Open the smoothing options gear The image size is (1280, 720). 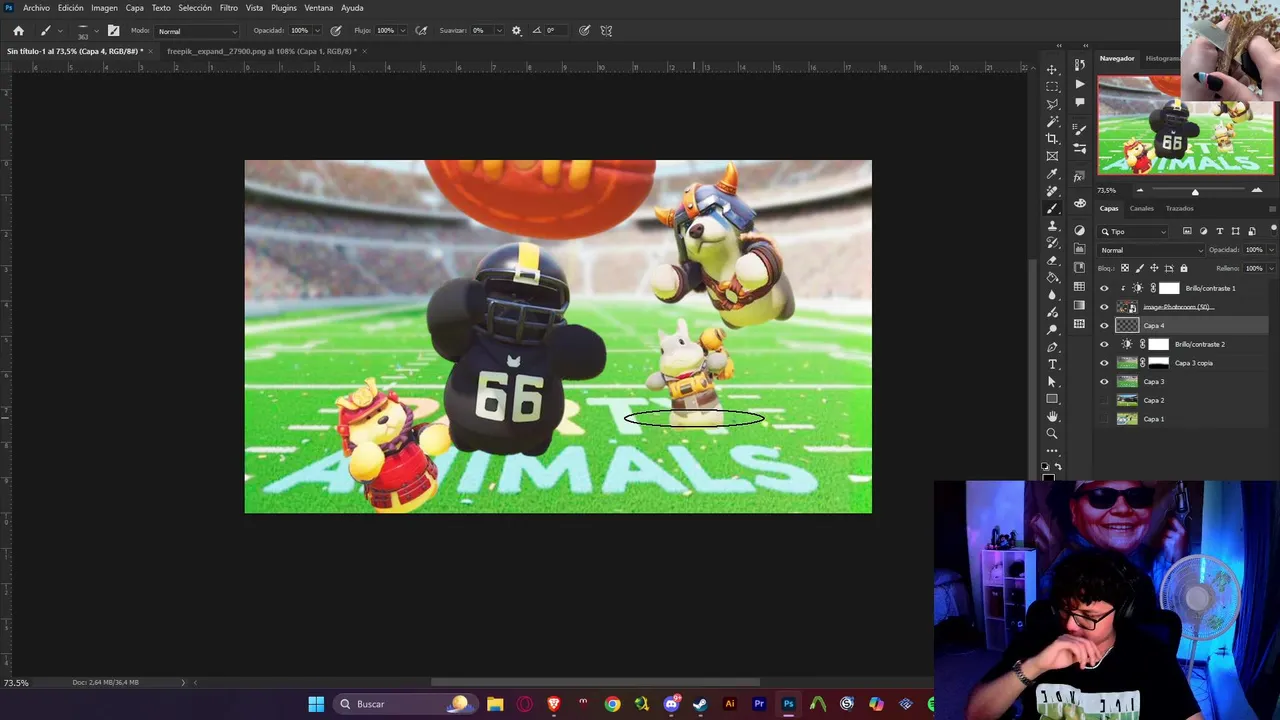pos(516,31)
